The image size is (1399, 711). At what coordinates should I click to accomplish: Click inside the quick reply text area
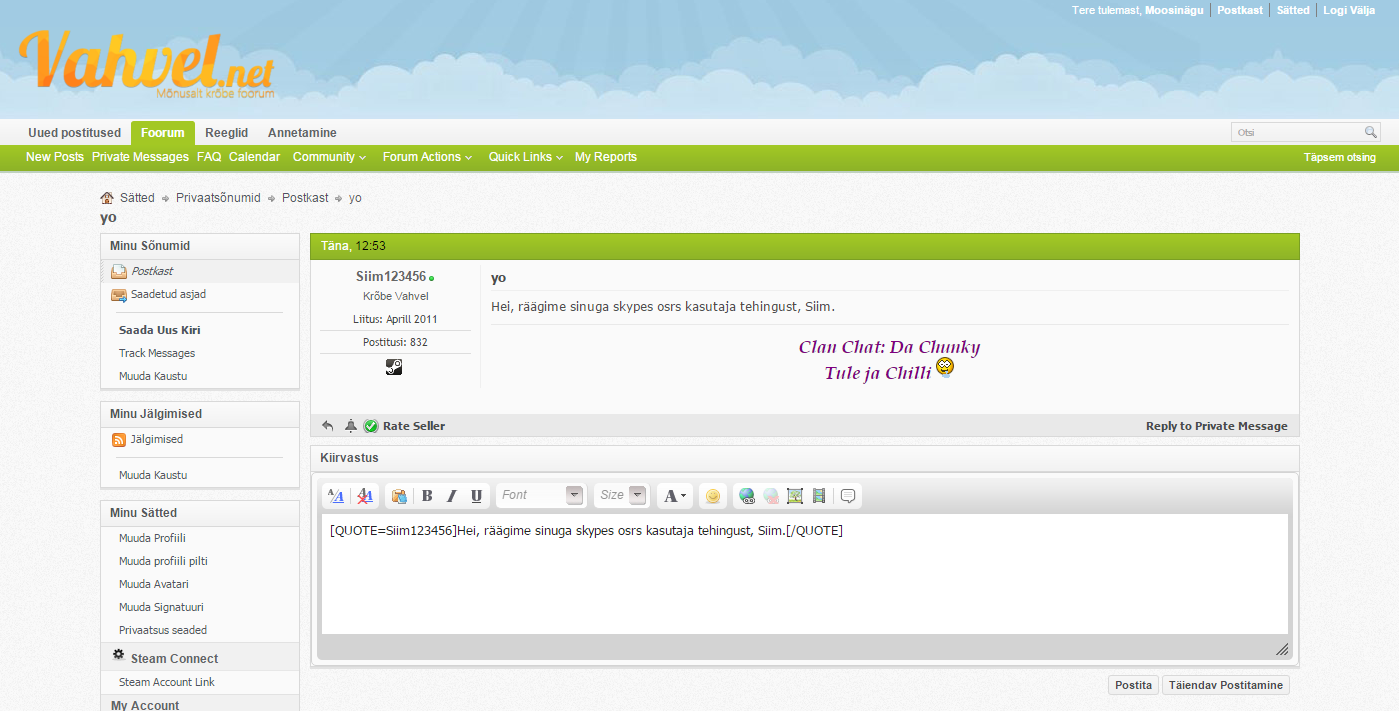(805, 574)
